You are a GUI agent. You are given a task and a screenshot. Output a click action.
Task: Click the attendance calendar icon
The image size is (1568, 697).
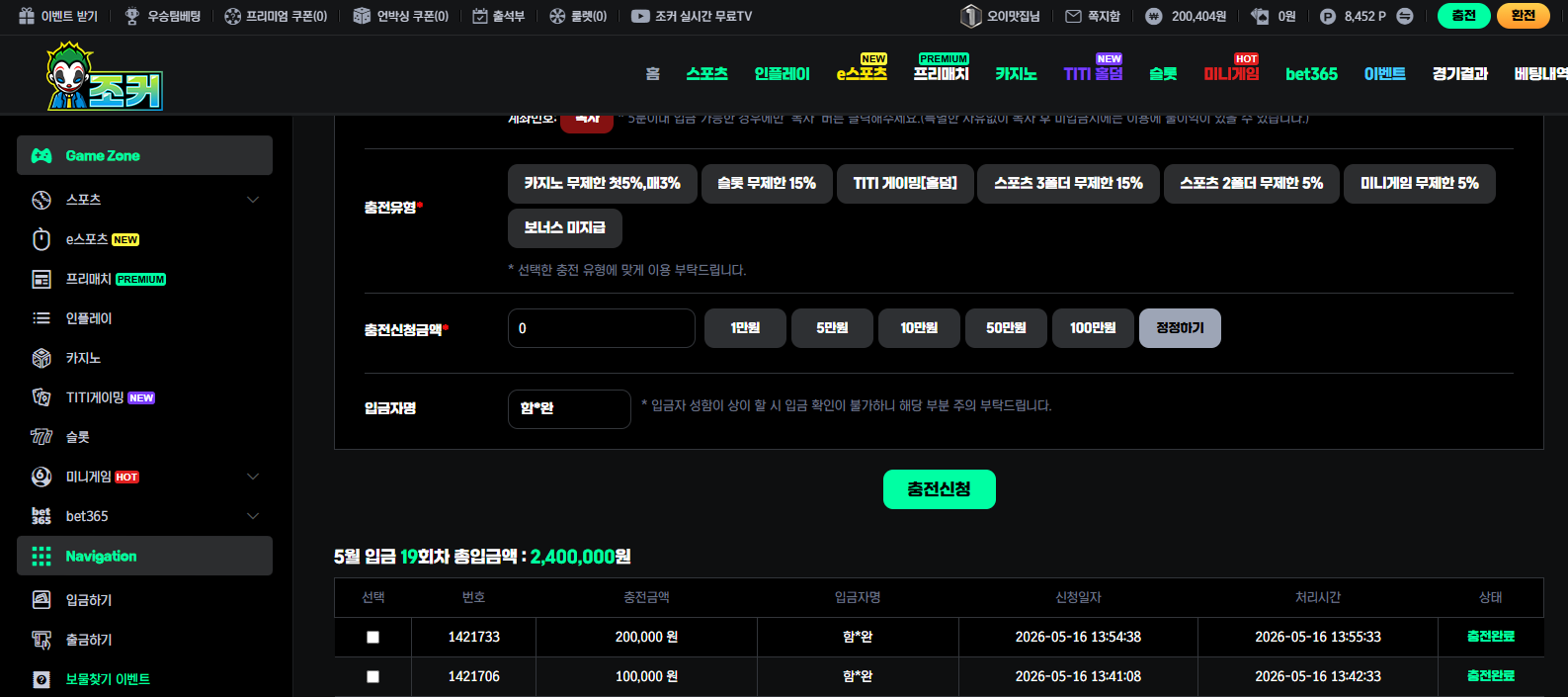click(x=480, y=16)
